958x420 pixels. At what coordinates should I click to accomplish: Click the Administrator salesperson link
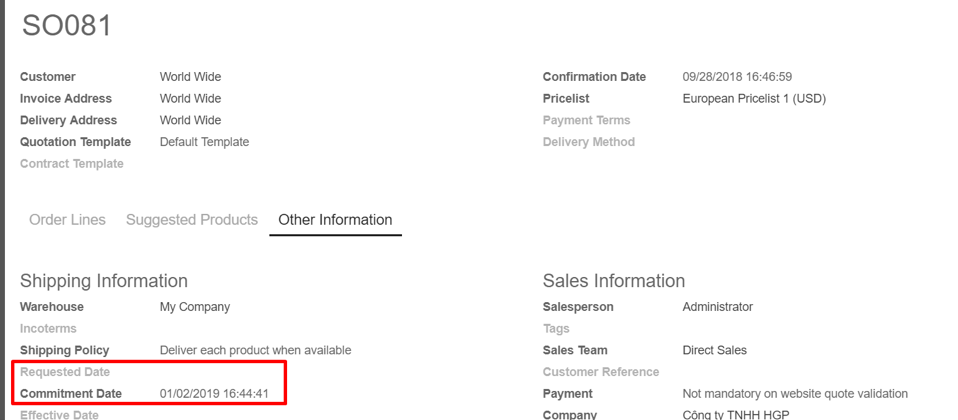pyautogui.click(x=718, y=307)
